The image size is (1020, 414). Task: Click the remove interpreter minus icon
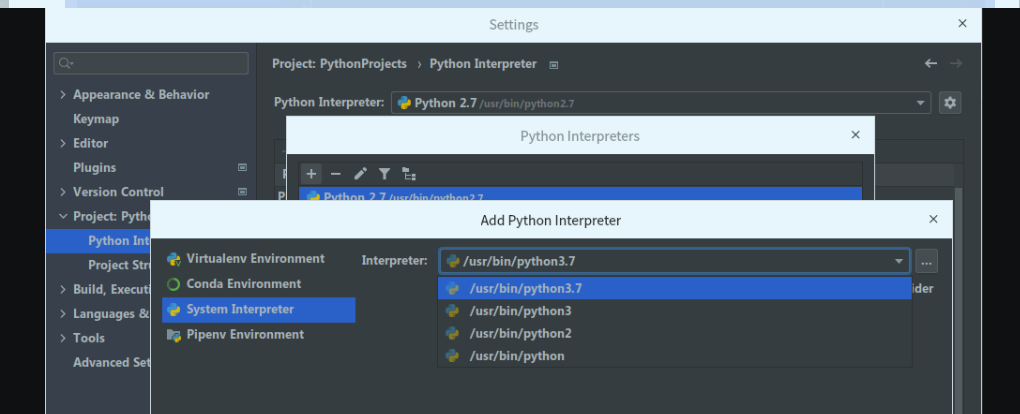(x=335, y=174)
